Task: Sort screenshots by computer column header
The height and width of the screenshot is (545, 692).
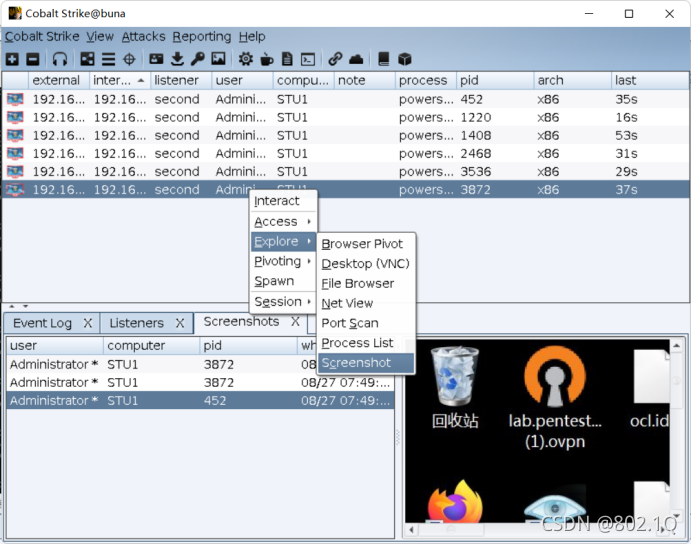Action: [x=151, y=346]
